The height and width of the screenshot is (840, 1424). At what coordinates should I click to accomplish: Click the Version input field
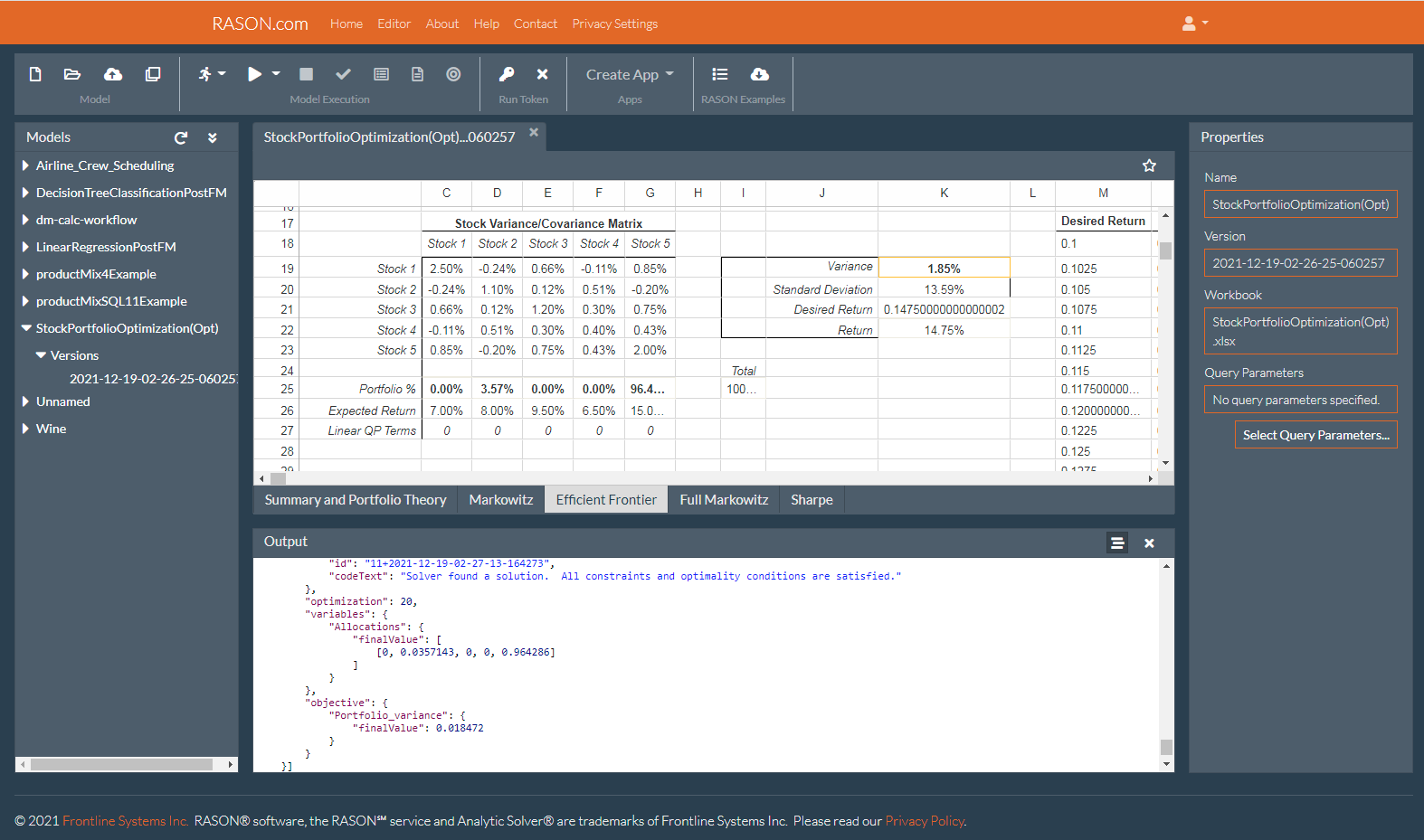click(x=1300, y=263)
